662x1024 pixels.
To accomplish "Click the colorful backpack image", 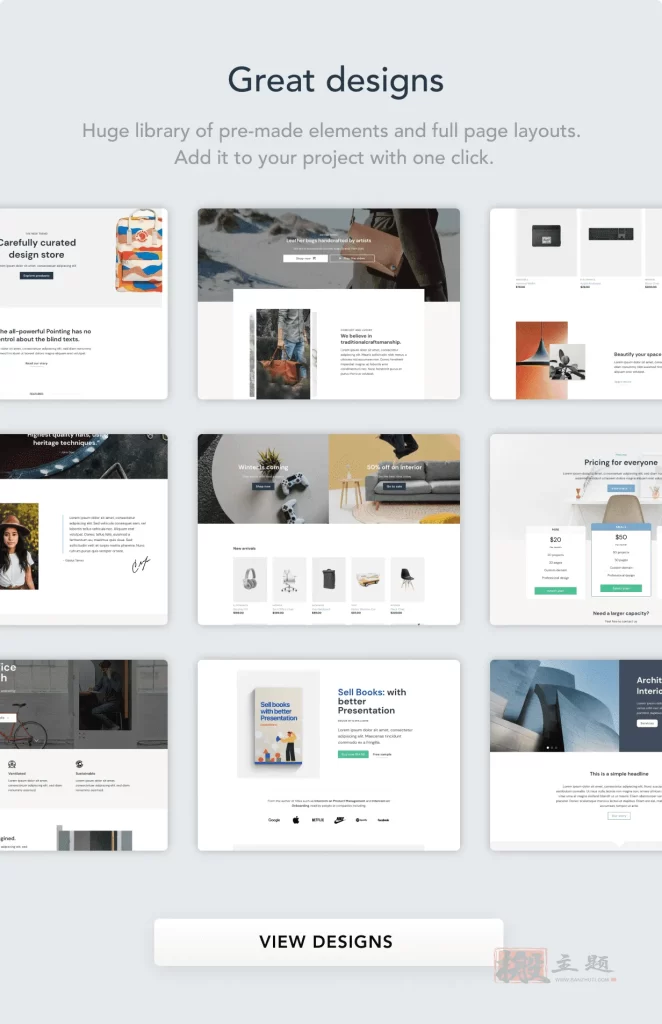I will [x=138, y=250].
